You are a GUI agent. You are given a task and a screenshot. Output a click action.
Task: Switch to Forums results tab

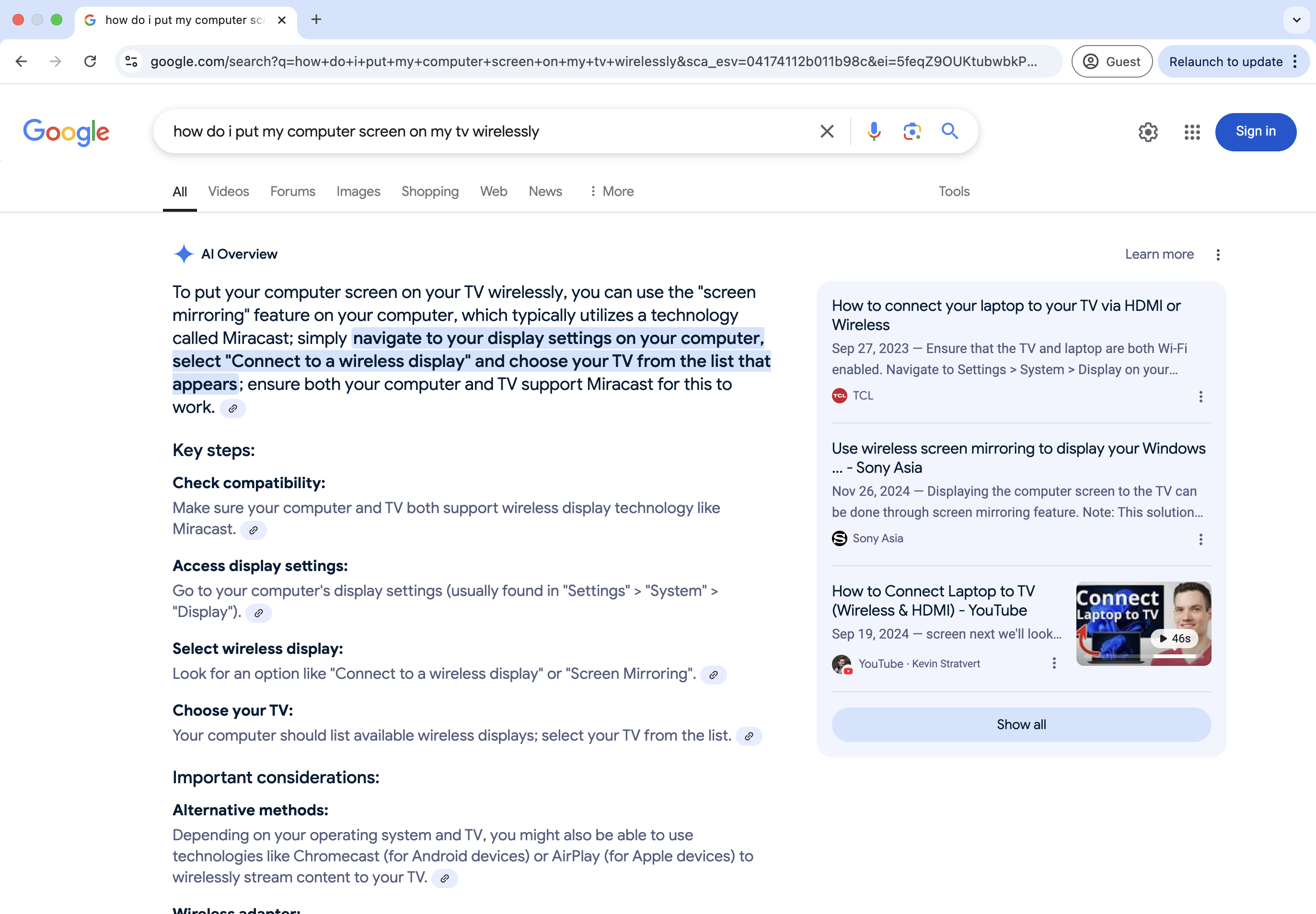click(293, 191)
